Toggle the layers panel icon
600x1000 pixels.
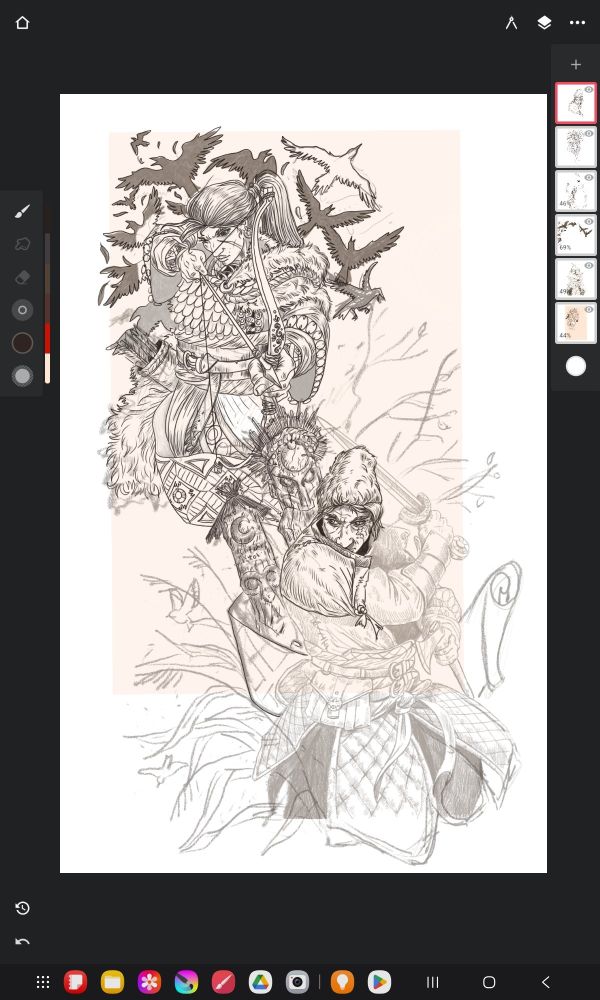(544, 23)
